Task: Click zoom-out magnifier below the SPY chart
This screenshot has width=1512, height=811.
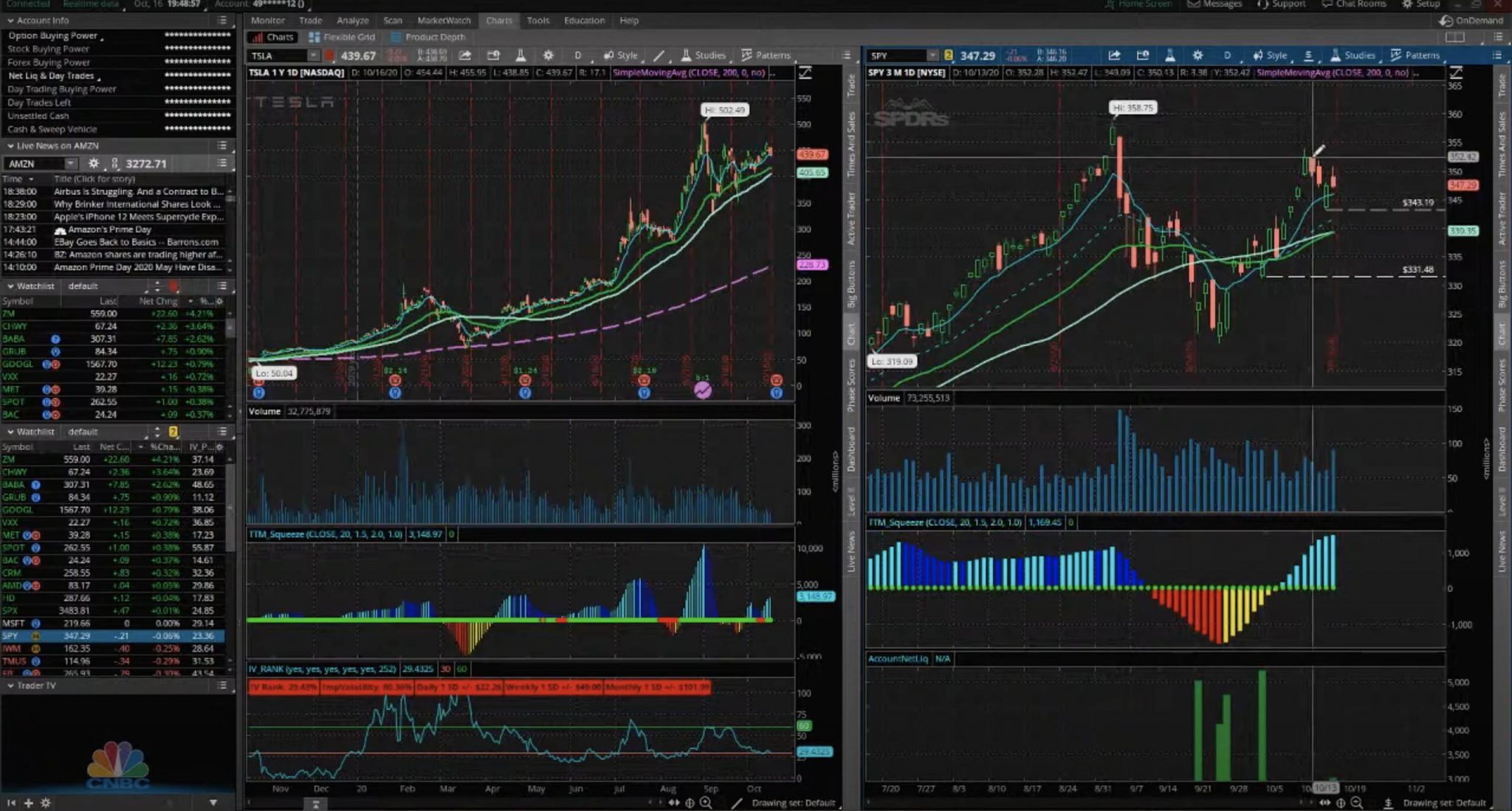Action: (x=1356, y=803)
